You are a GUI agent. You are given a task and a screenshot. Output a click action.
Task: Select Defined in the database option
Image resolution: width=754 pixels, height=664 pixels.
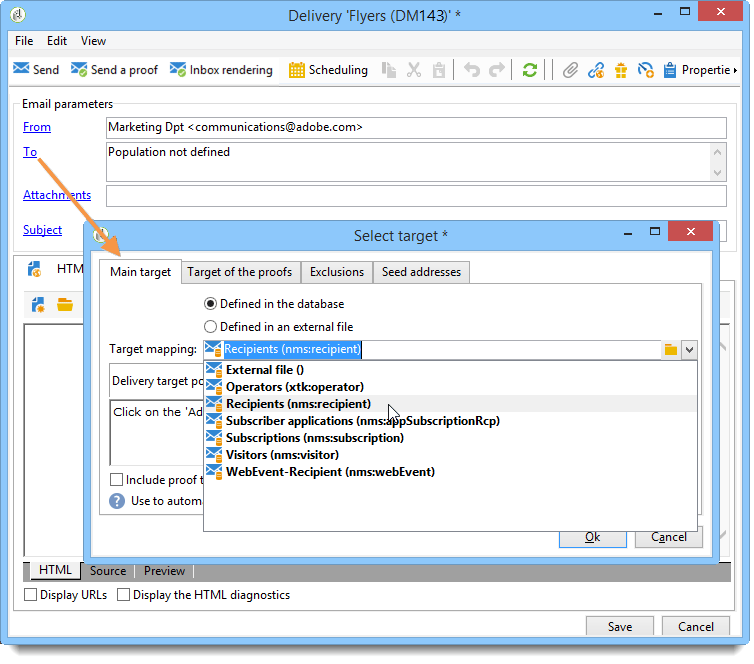tap(274, 304)
